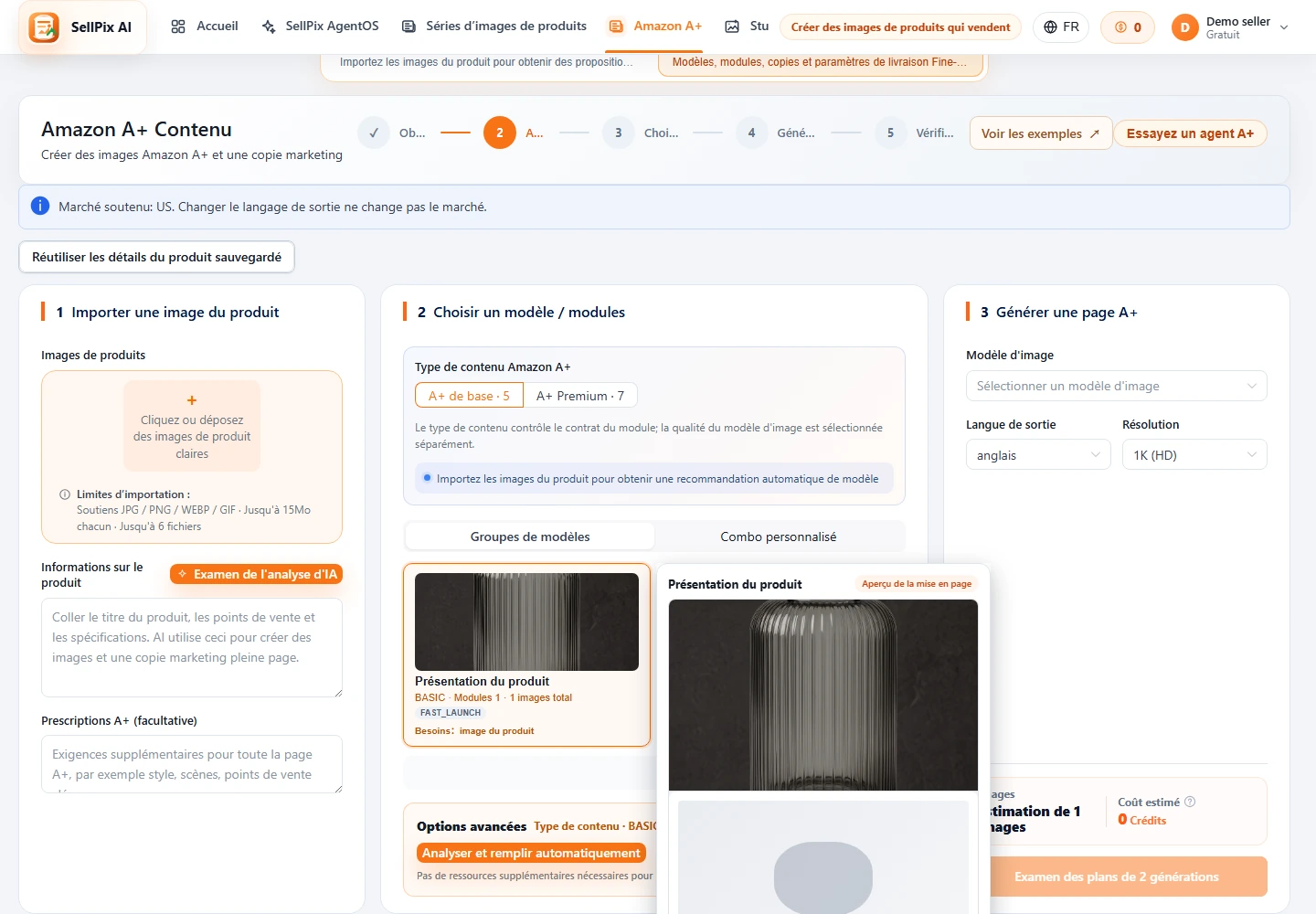Click Créer des images de produits qui vendent
The height and width of the screenshot is (914, 1316).
pos(900,27)
